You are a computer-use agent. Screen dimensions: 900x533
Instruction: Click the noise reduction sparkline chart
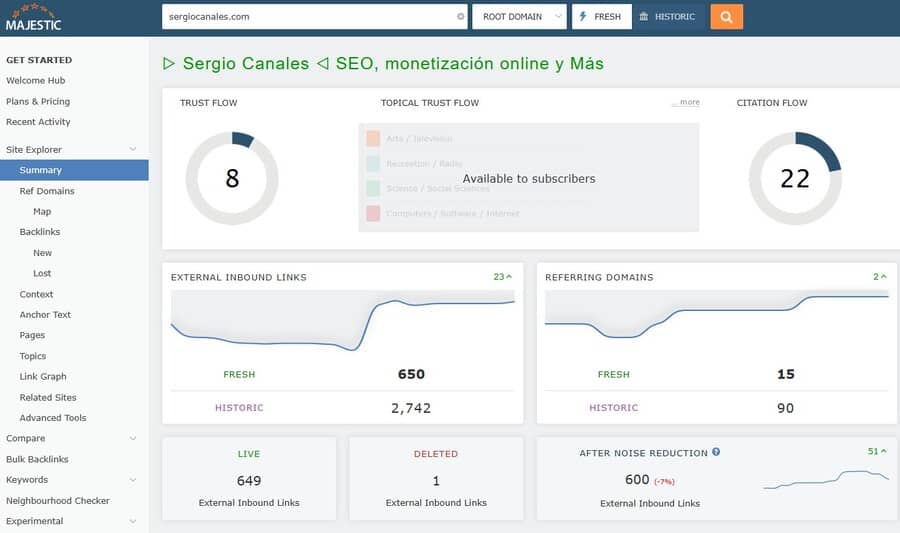click(825, 480)
